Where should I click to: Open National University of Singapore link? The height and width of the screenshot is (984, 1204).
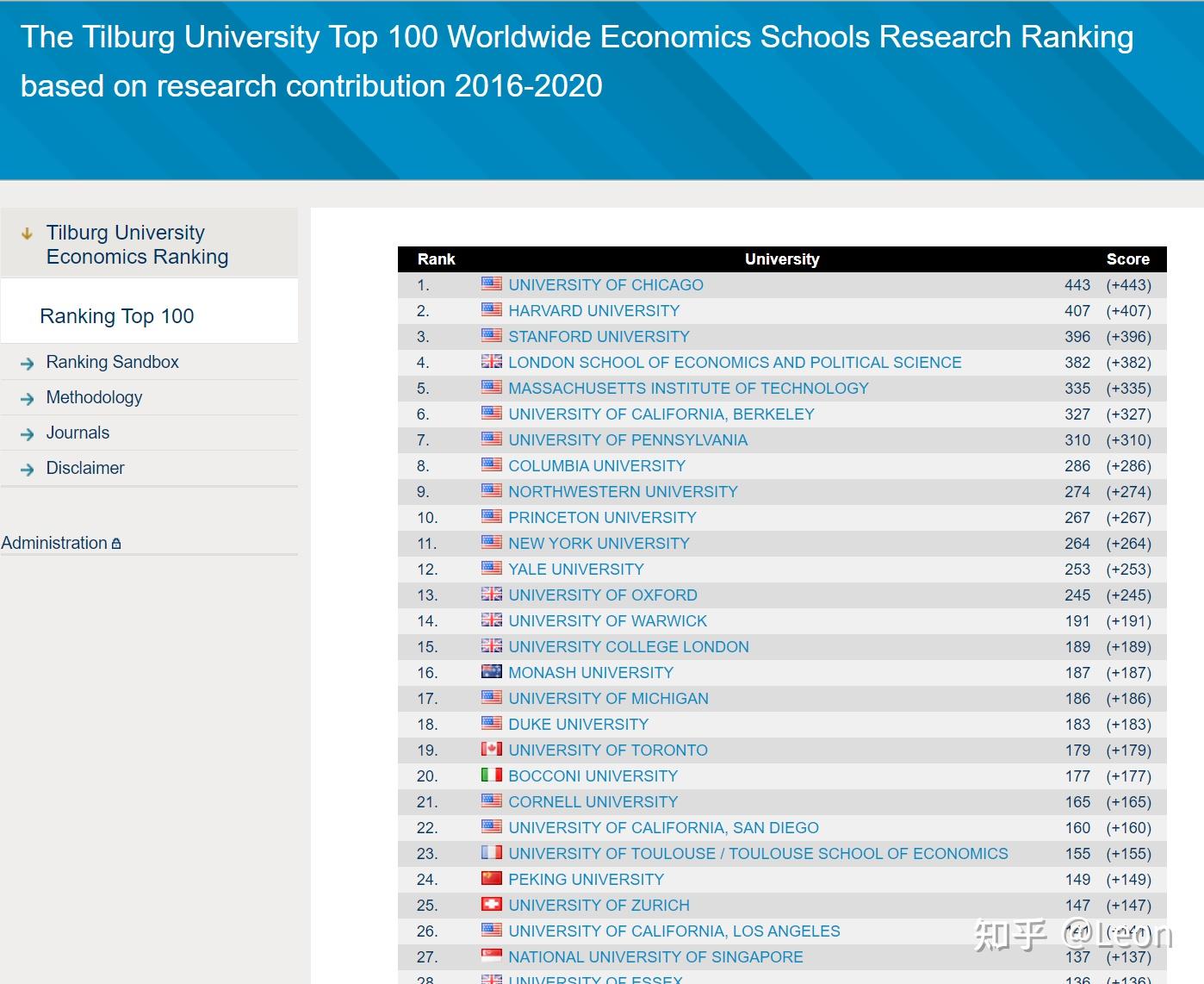pos(655,957)
